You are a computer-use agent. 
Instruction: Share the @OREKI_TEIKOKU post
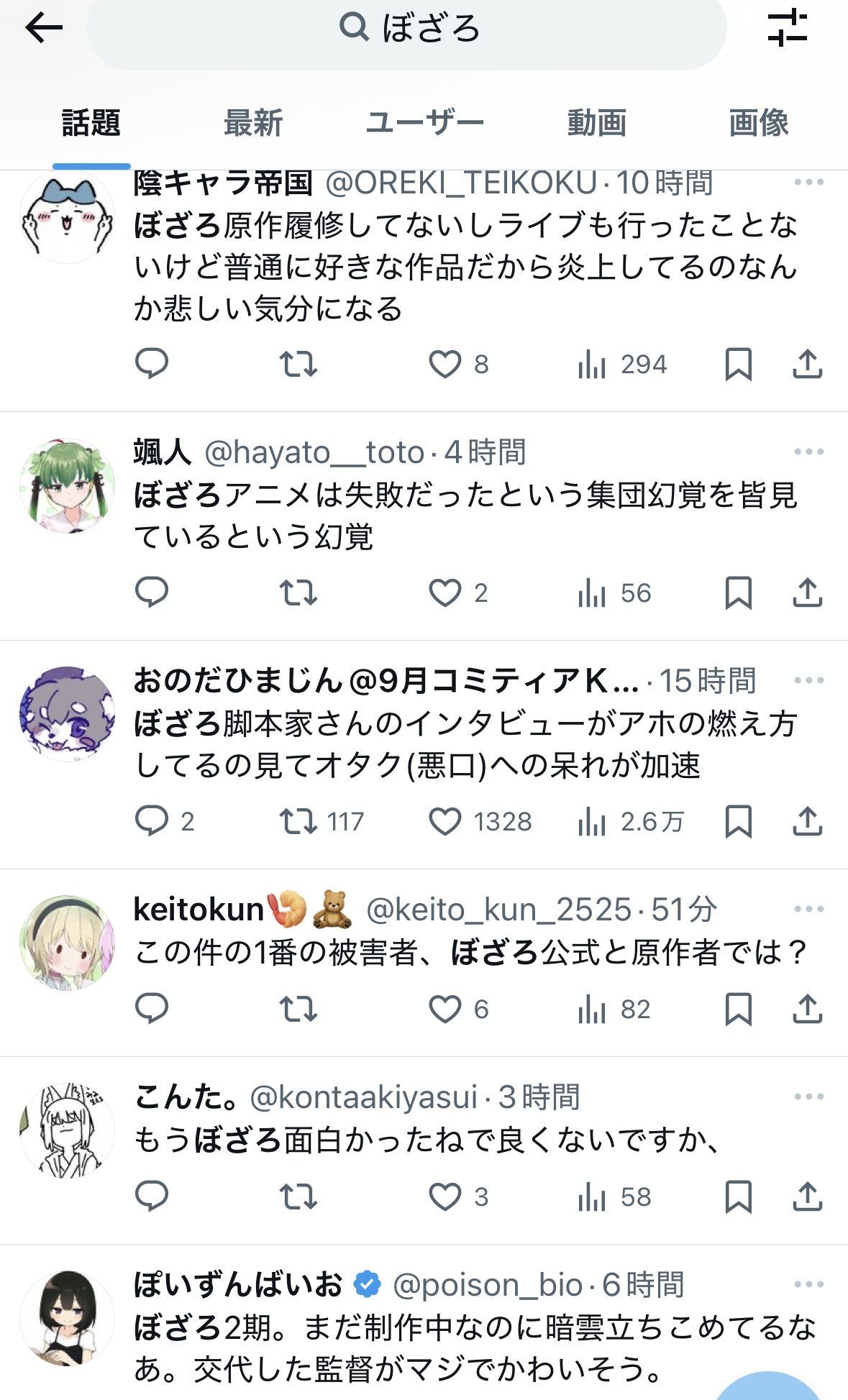[807, 364]
